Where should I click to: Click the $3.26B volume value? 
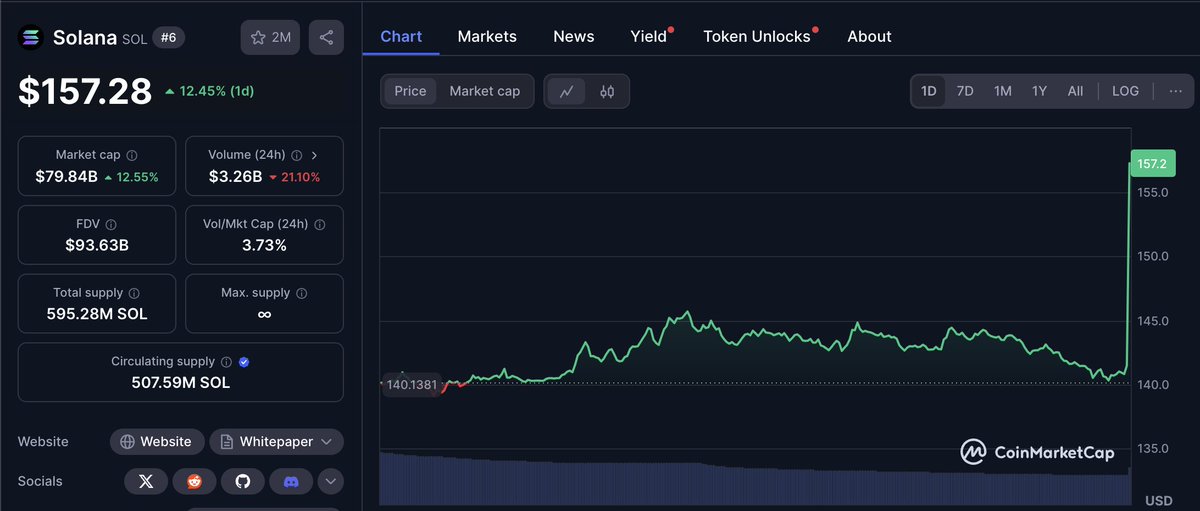[x=235, y=177]
